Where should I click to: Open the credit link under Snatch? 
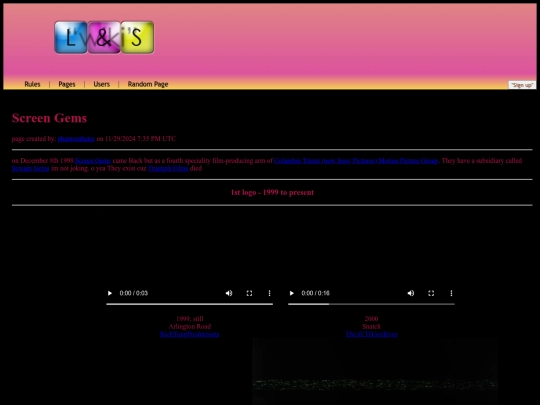(x=372, y=334)
